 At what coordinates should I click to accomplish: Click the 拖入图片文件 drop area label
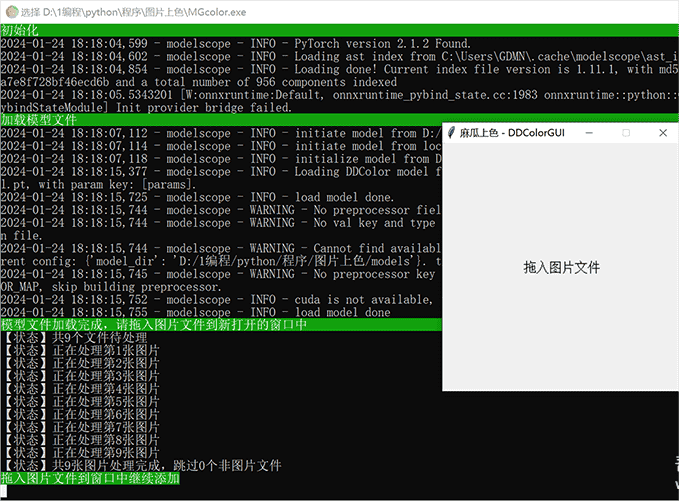561,267
